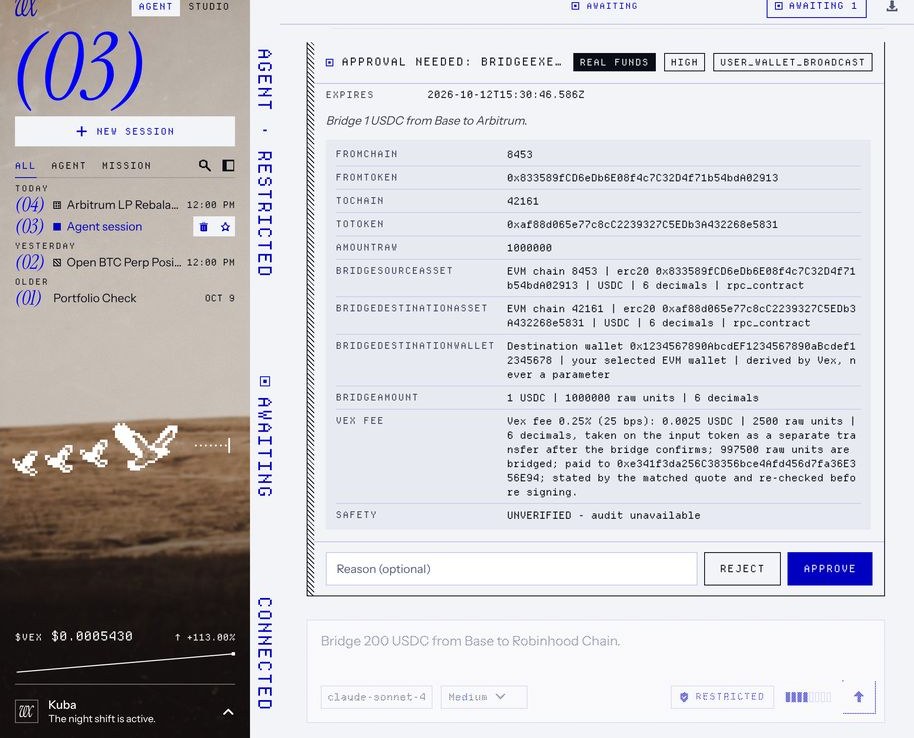This screenshot has width=914, height=738.
Task: Click the HIGH risk badge
Action: coord(684,62)
